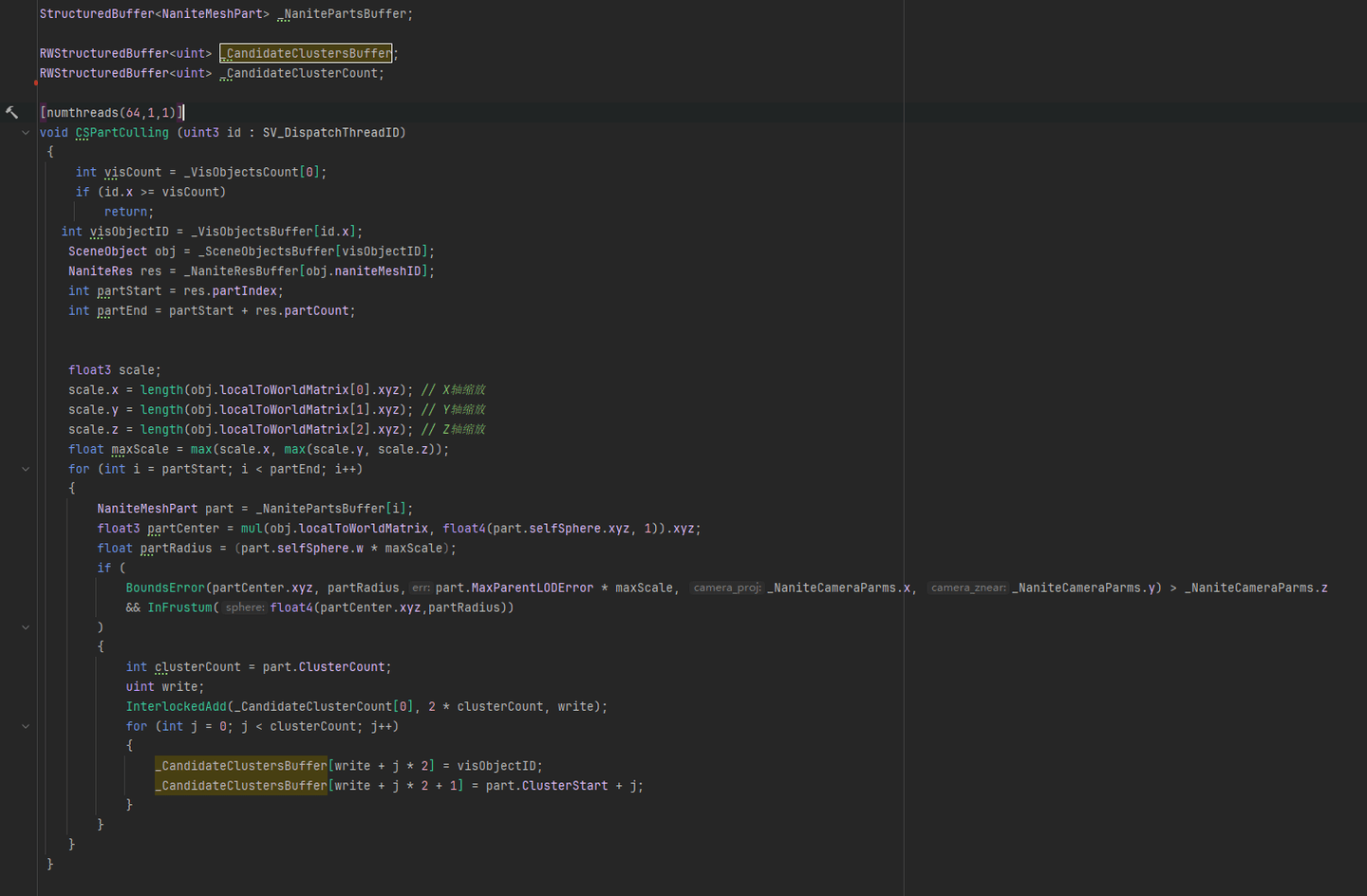
Task: Fold the if block at closing parenthesis
Action: tap(26, 627)
